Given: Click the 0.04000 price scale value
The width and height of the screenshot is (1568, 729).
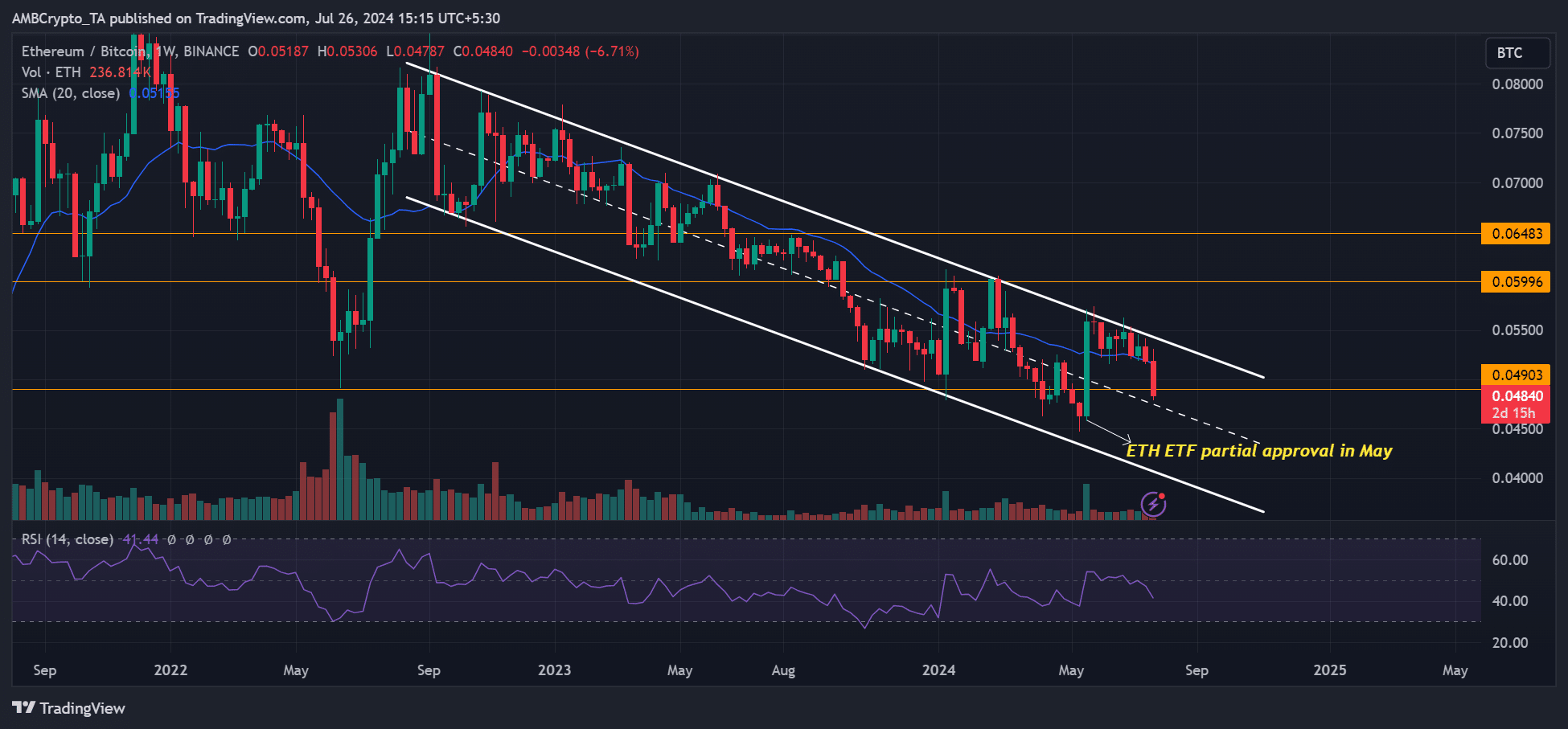Looking at the screenshot, I should coord(1517,478).
